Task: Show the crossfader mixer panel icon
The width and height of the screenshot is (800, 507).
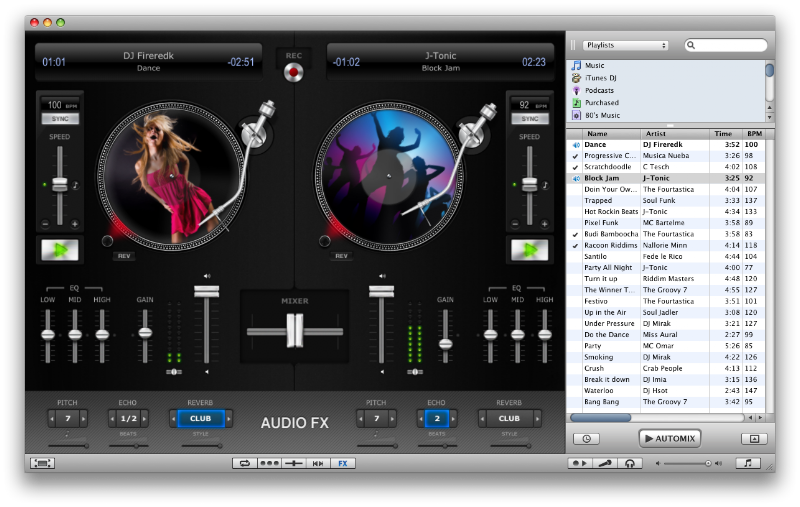Action: [x=293, y=463]
